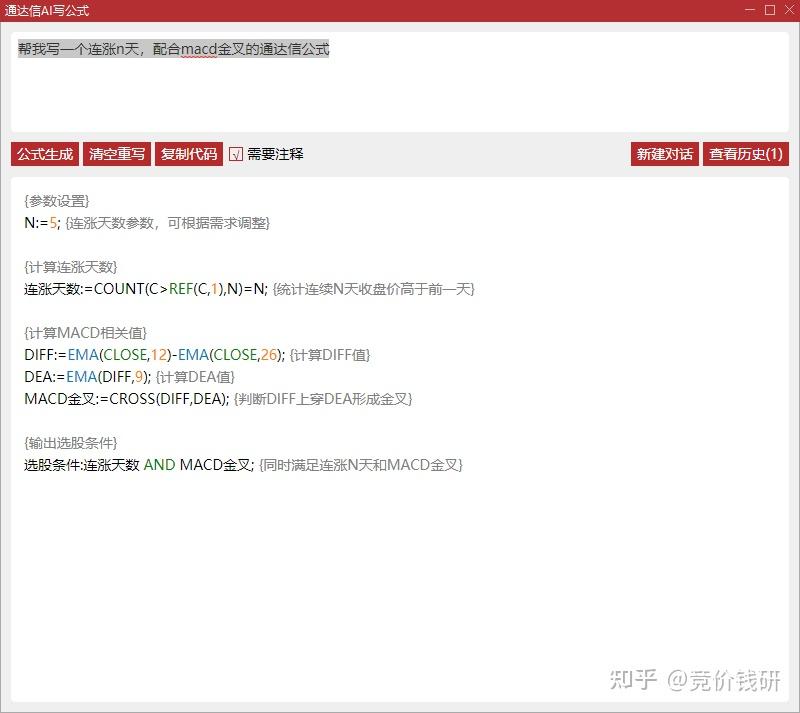This screenshot has width=800, height=713.
Task: Click the MACD金叉:=CROSS(DIFF,DEA); line
Action: click(x=127, y=399)
